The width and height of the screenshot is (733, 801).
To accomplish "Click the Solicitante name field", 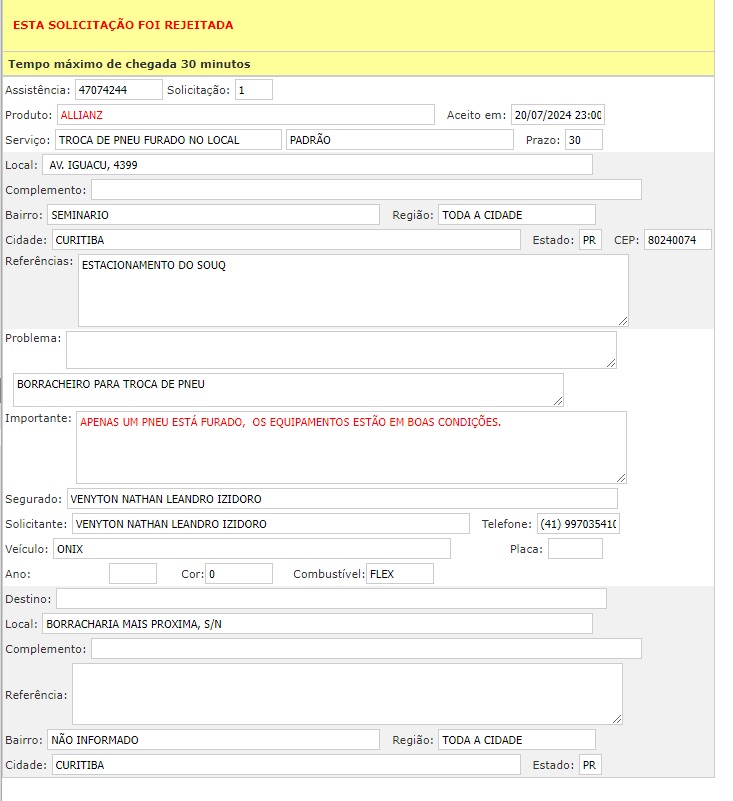I will [x=271, y=524].
